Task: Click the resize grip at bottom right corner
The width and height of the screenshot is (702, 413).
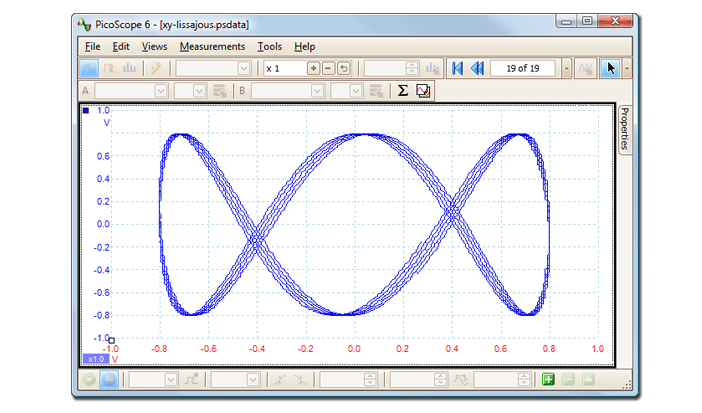Action: pyautogui.click(x=627, y=384)
